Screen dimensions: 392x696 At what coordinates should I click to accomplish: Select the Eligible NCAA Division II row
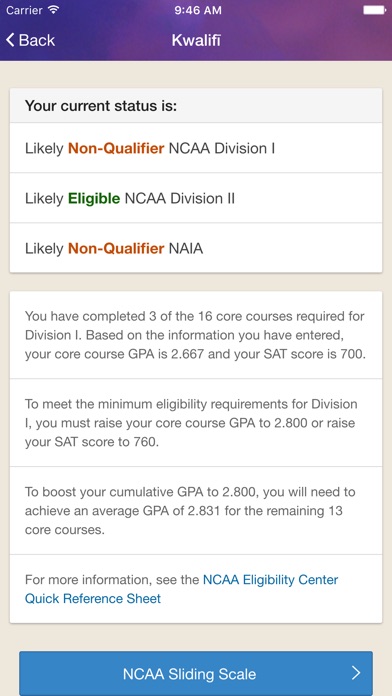[x=196, y=198]
